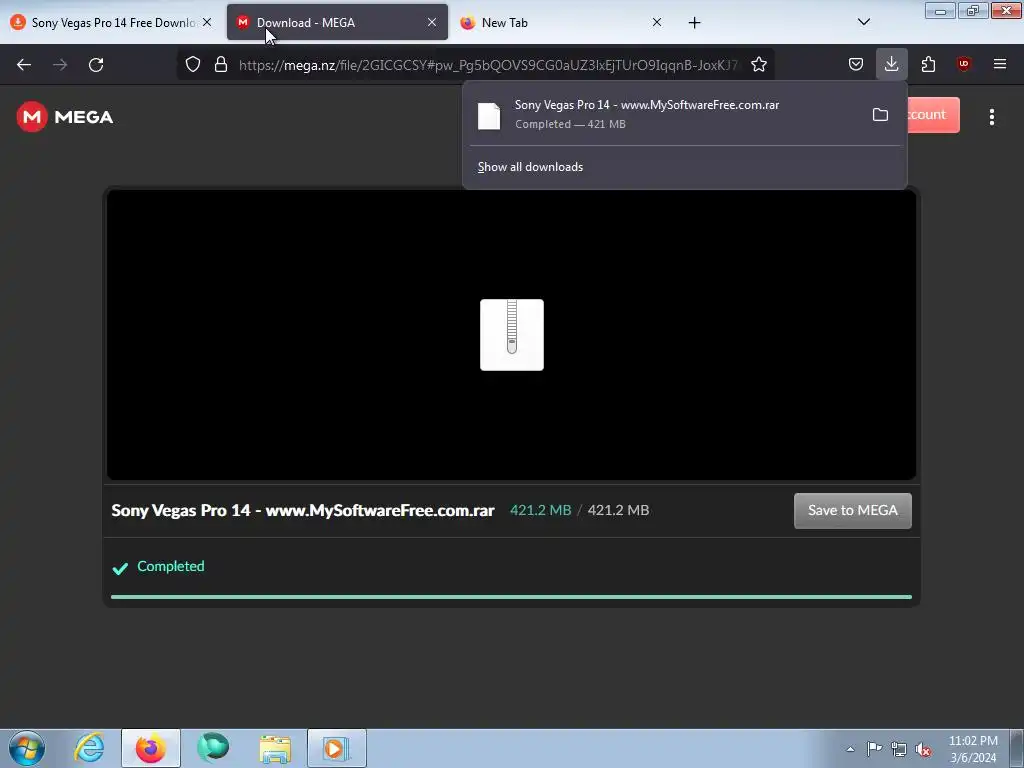The image size is (1024, 768).
Task: Click the zip archive file icon preview
Action: 511,335
